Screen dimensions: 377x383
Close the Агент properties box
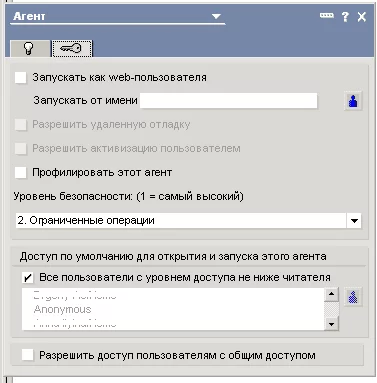pyautogui.click(x=362, y=17)
